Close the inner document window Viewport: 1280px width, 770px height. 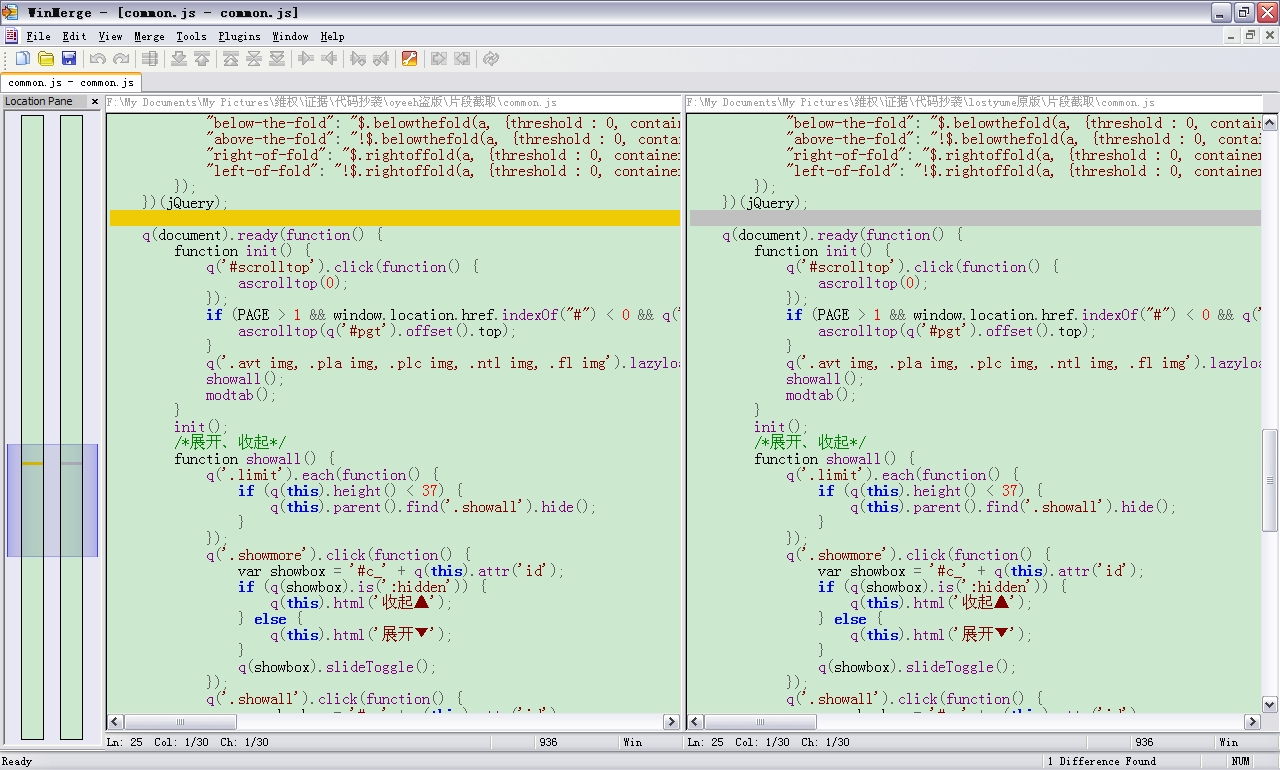point(1268,36)
